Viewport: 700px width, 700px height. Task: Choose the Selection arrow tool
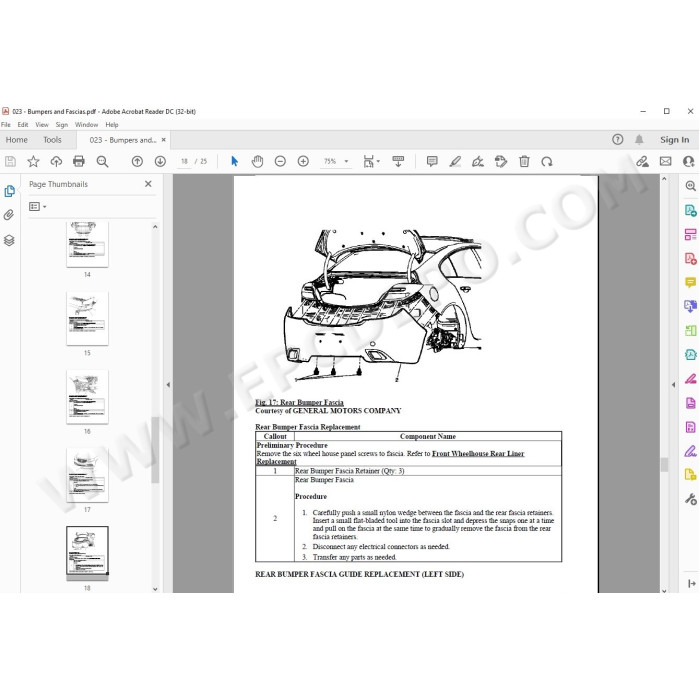(234, 161)
